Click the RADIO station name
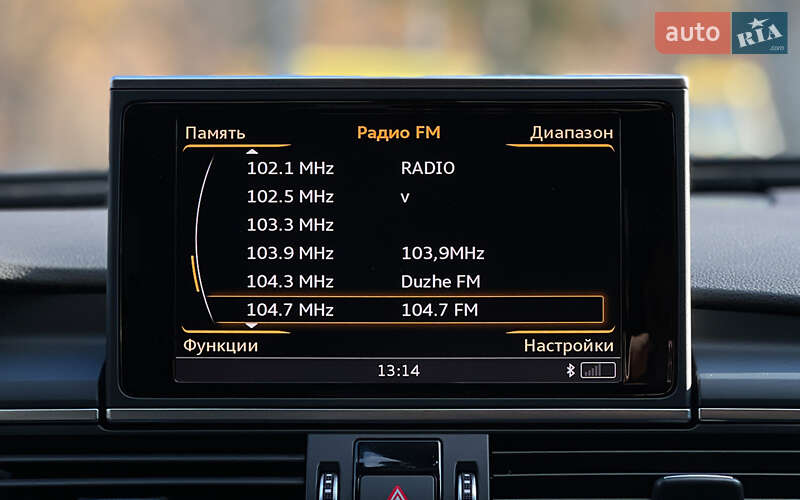The width and height of the screenshot is (800, 500). click(428, 168)
